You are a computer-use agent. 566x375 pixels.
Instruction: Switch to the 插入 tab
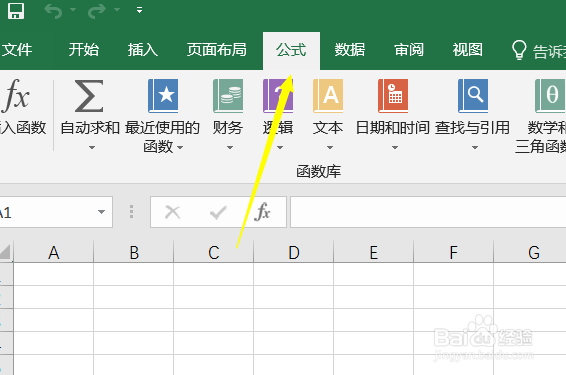[143, 50]
